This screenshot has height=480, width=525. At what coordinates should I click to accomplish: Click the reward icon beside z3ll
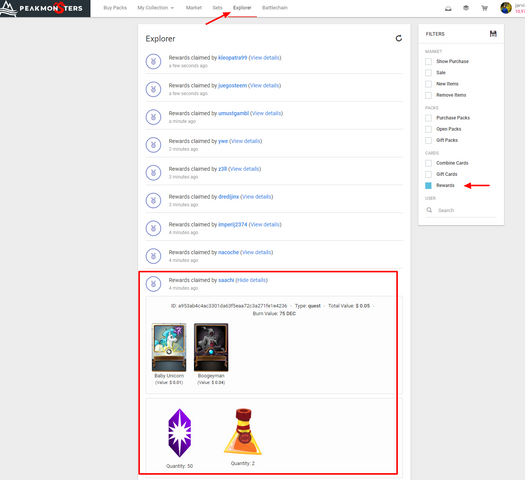click(153, 173)
